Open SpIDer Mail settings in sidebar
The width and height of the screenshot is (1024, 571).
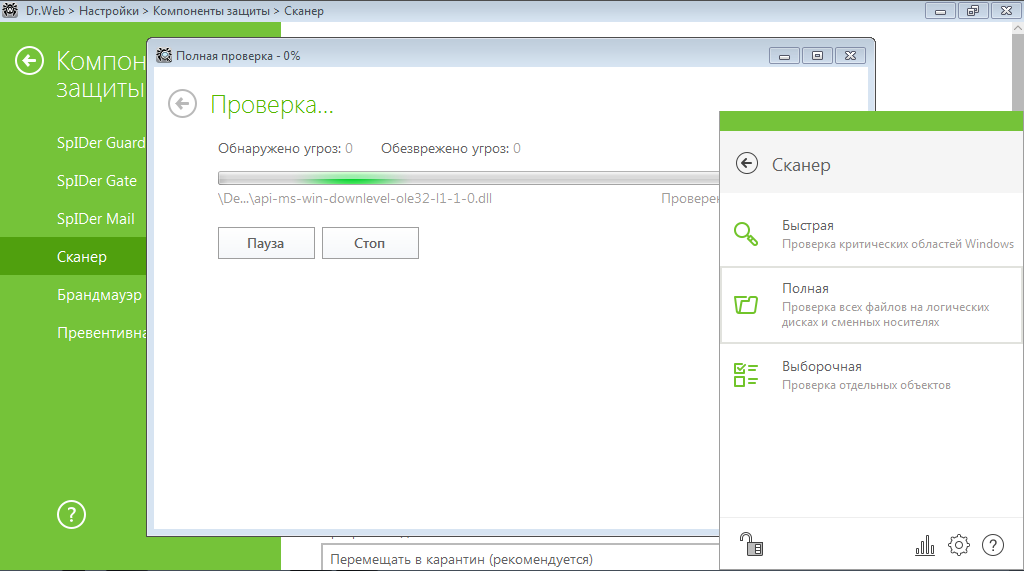point(73,218)
